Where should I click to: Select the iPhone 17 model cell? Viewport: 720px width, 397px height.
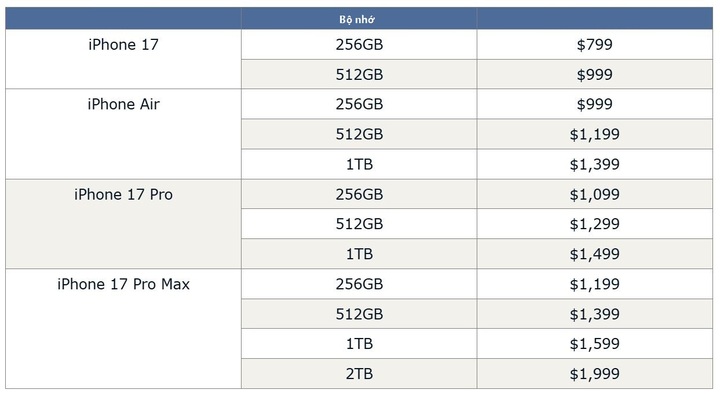pos(123,59)
